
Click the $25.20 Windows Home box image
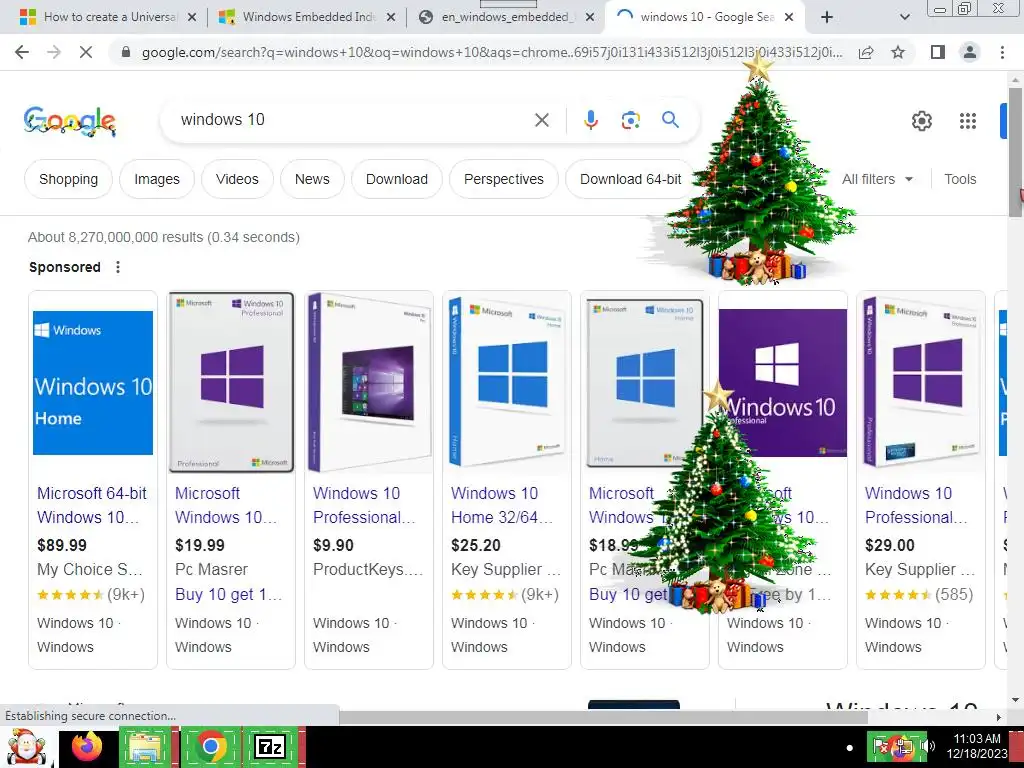[x=507, y=383]
